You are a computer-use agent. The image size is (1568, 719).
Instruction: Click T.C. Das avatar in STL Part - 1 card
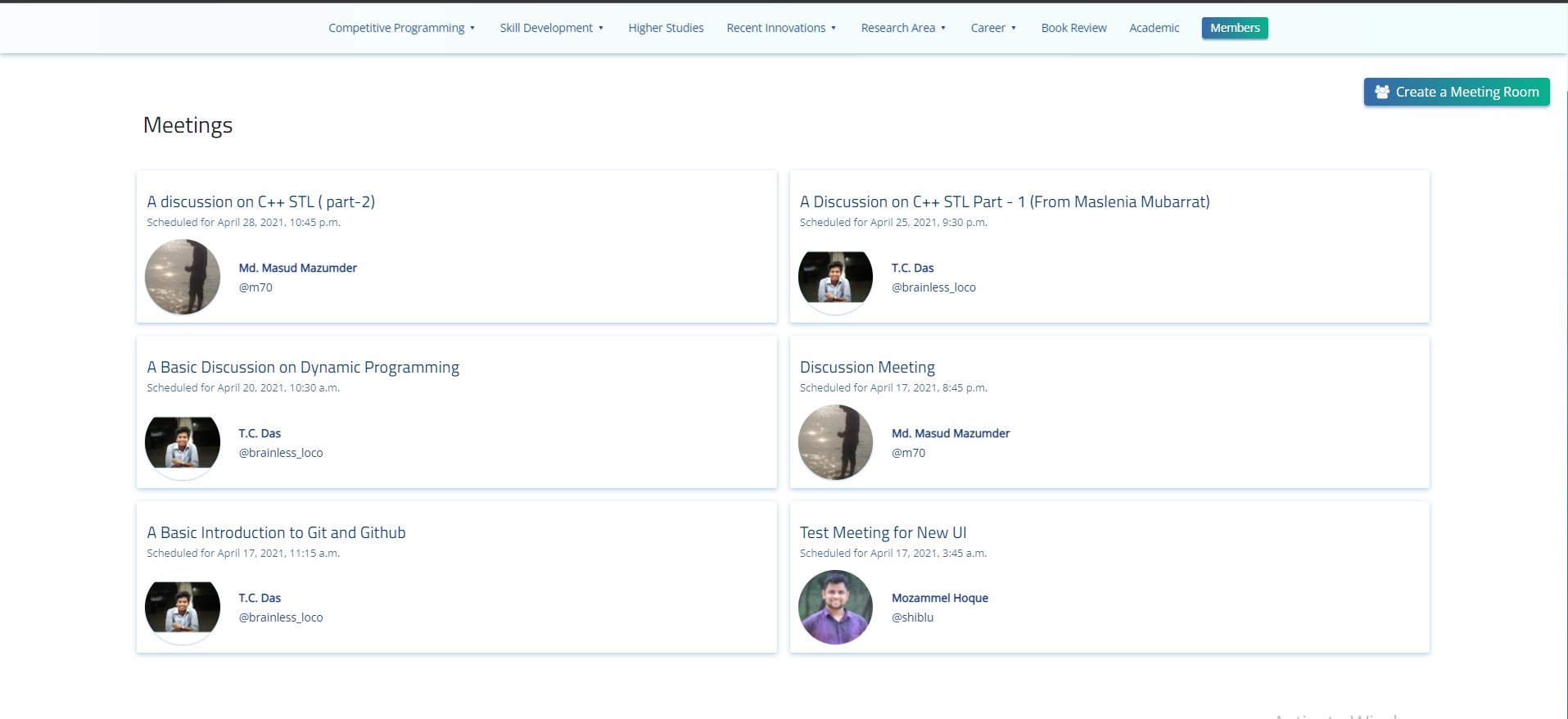click(835, 277)
